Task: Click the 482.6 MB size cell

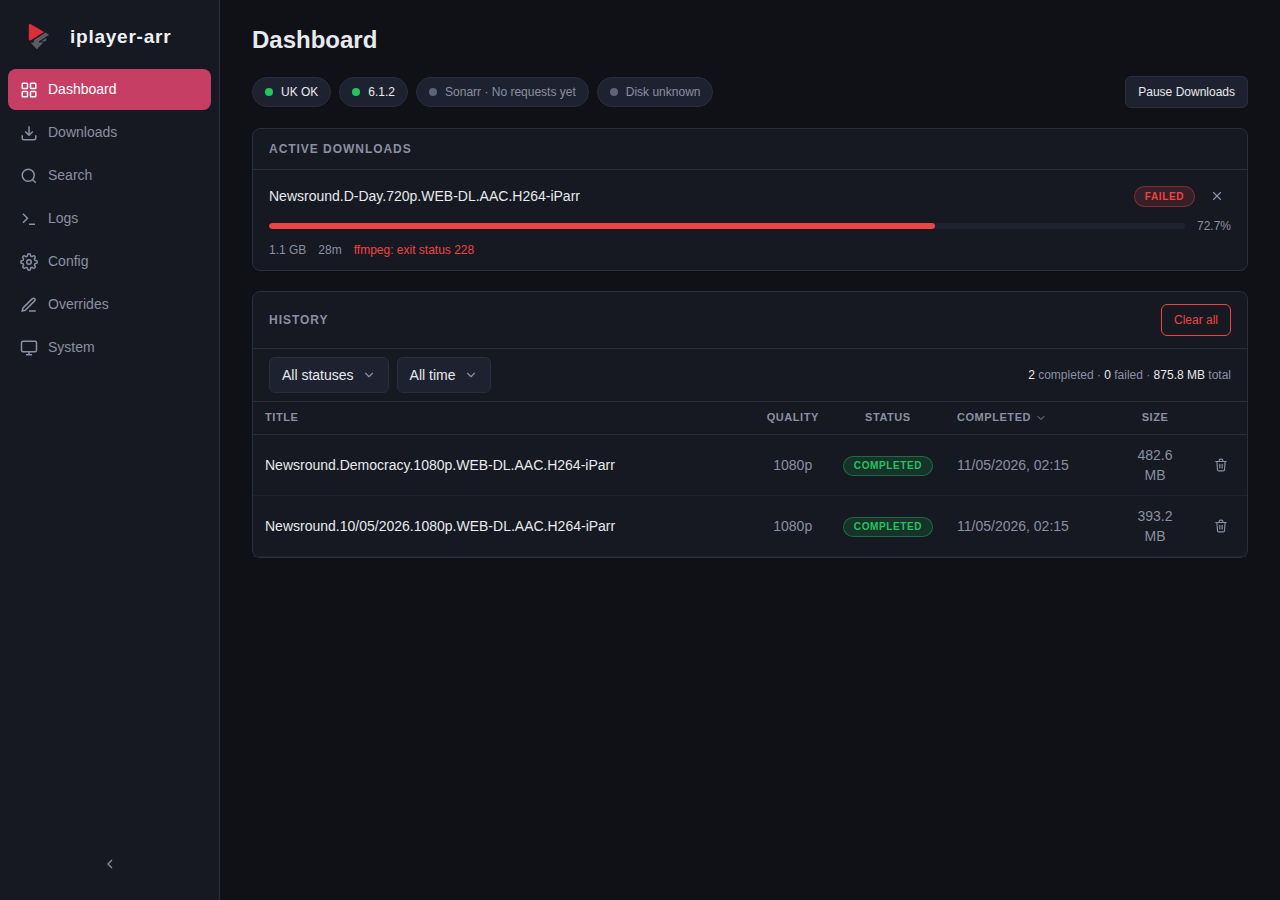Action: 1155,465
